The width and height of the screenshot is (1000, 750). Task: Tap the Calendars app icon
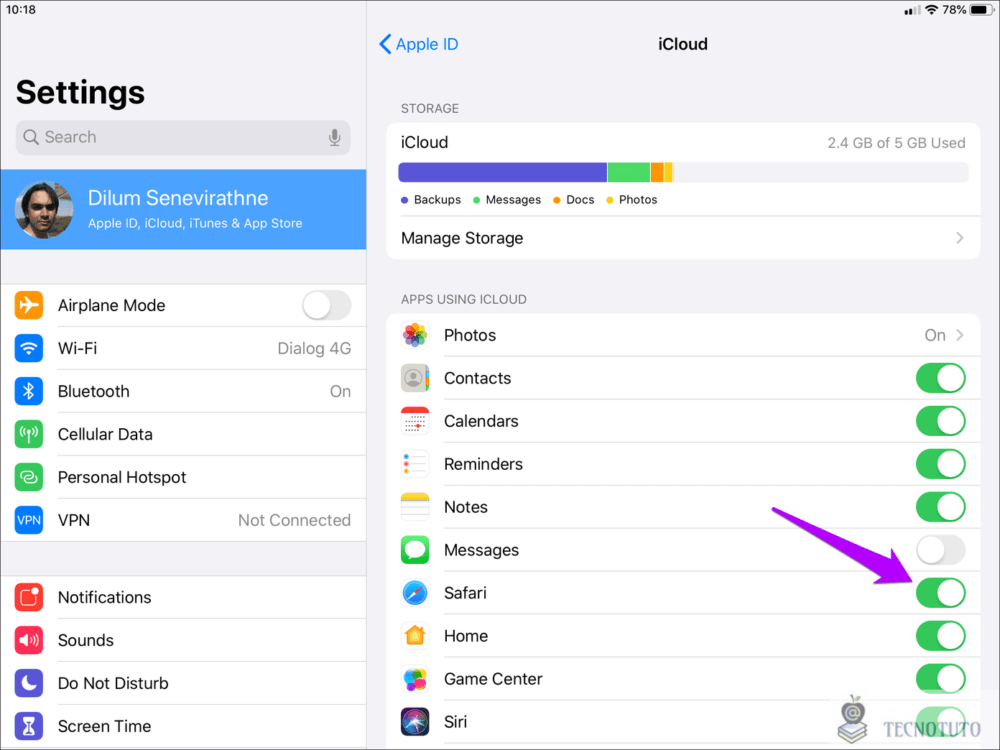415,421
